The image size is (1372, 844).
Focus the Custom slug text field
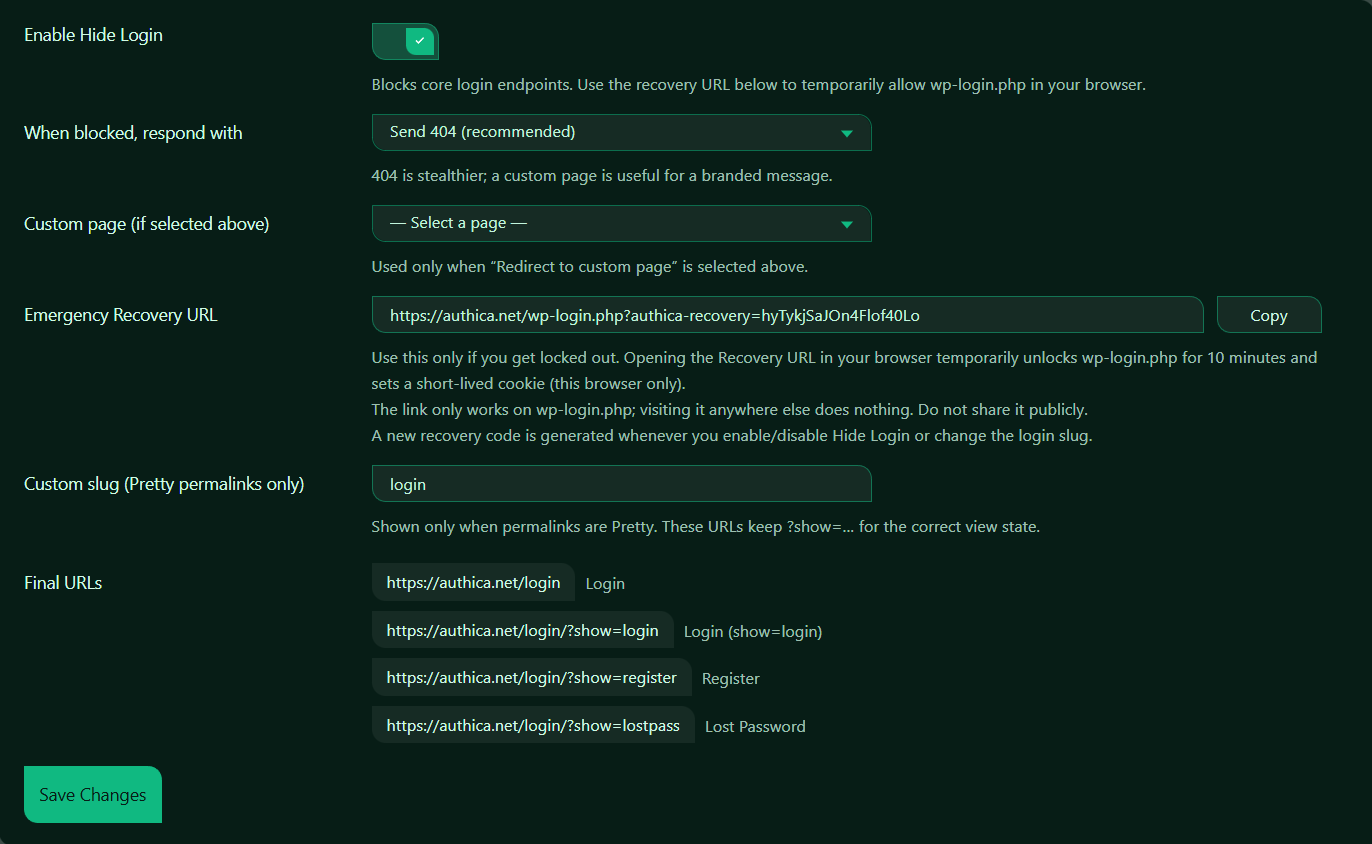(620, 484)
